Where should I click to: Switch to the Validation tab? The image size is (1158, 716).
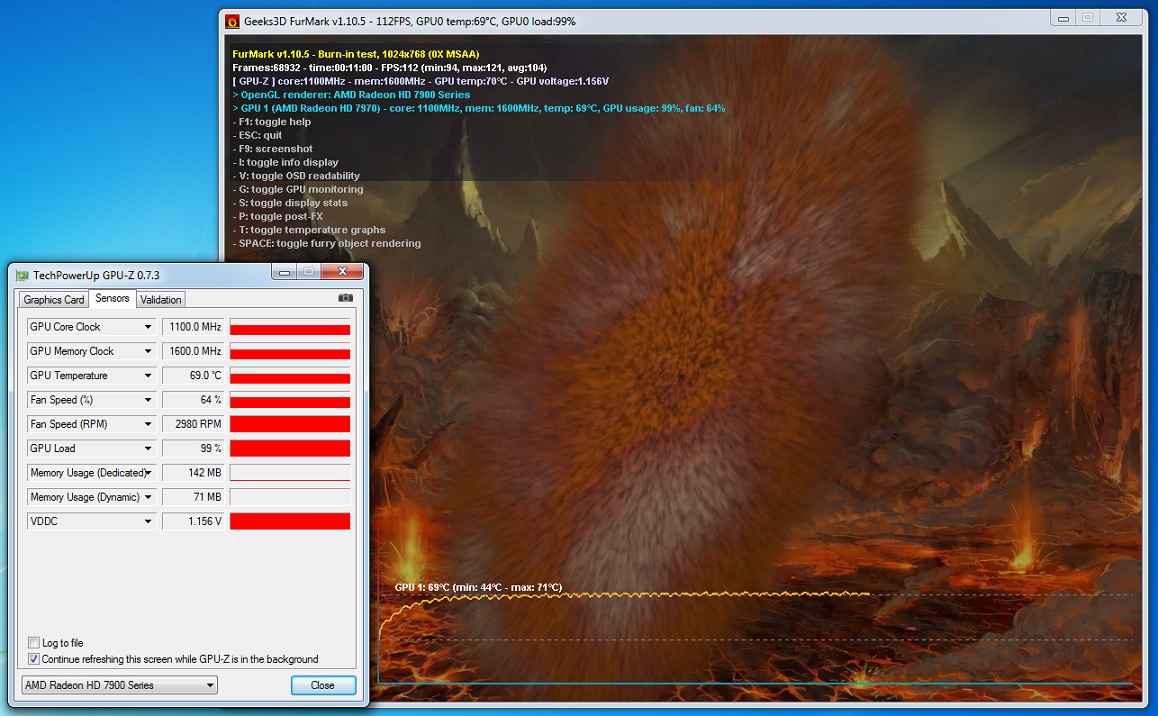160,300
